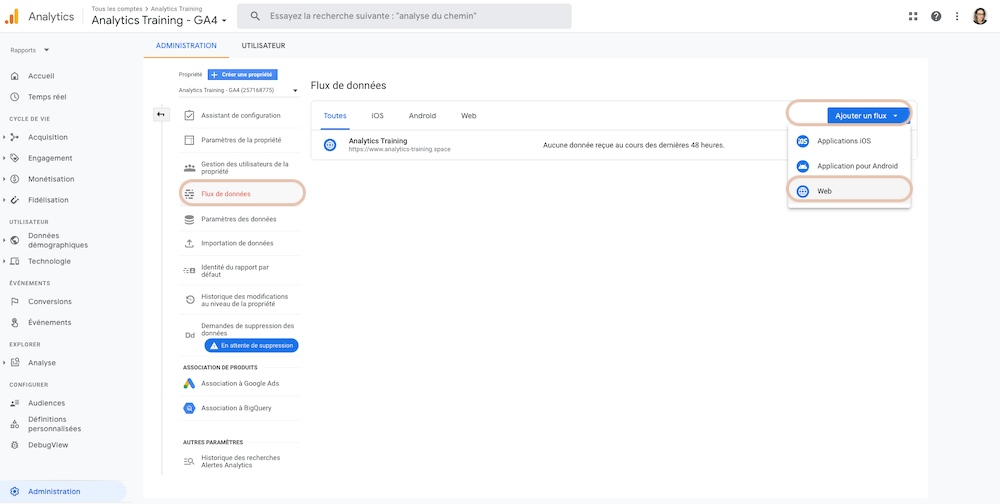Open the Analytics Training - GA4 account selector

(x=159, y=20)
